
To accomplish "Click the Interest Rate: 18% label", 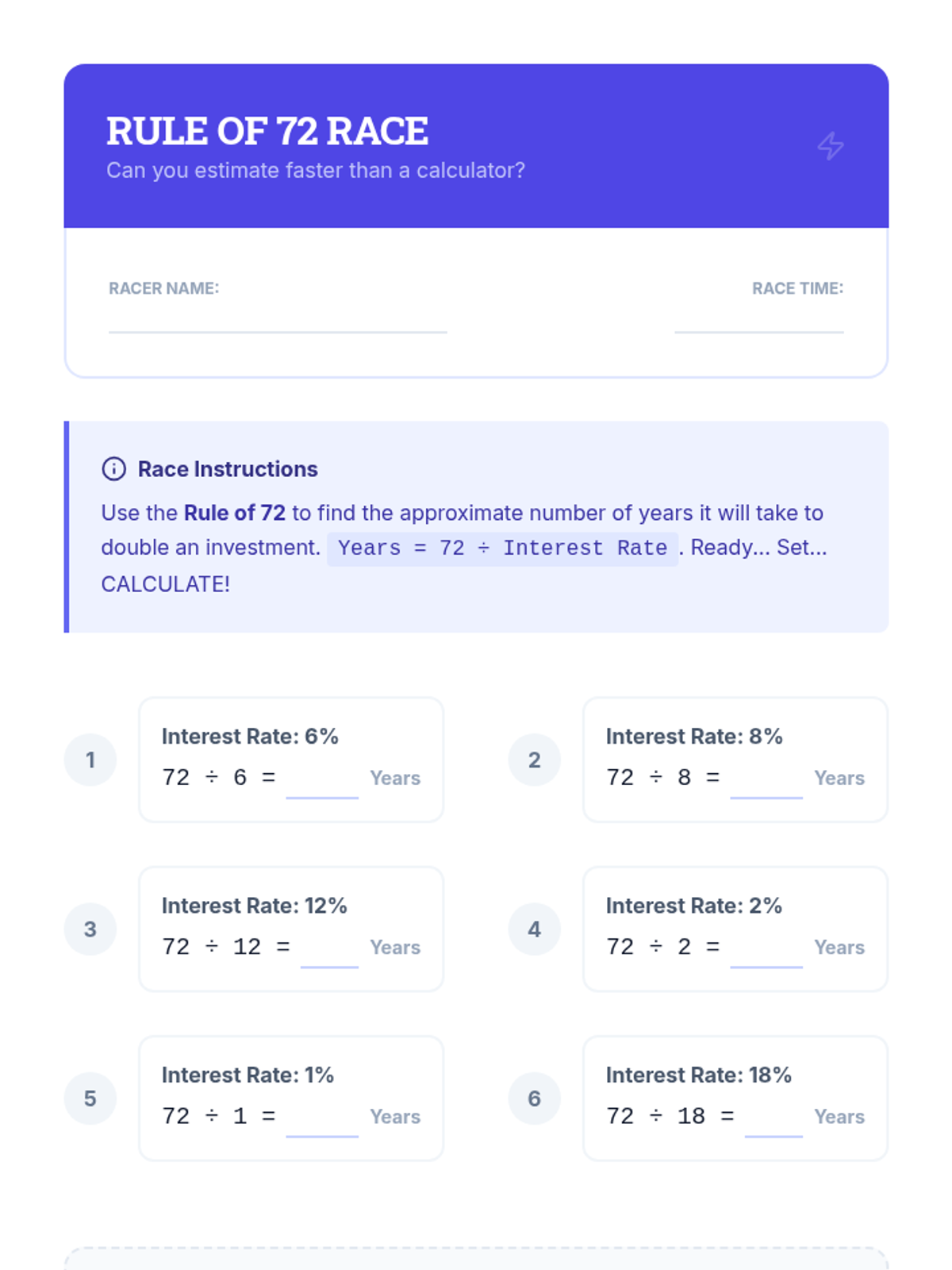I will point(698,1075).
